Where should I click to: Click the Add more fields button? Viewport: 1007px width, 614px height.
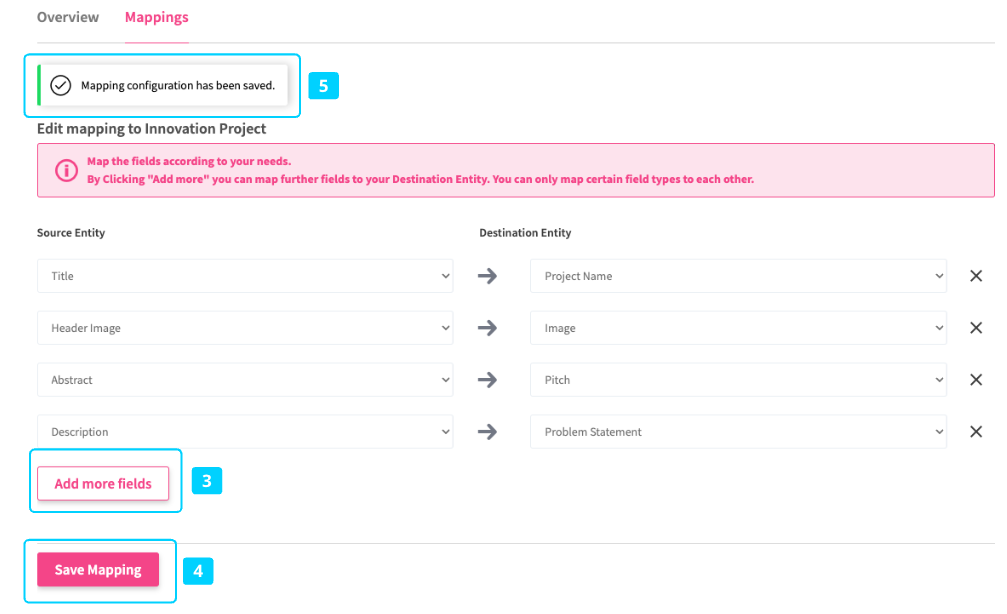pyautogui.click(x=103, y=484)
